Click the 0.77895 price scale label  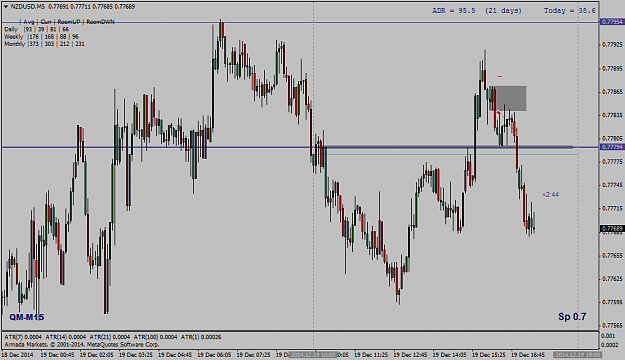coord(612,69)
